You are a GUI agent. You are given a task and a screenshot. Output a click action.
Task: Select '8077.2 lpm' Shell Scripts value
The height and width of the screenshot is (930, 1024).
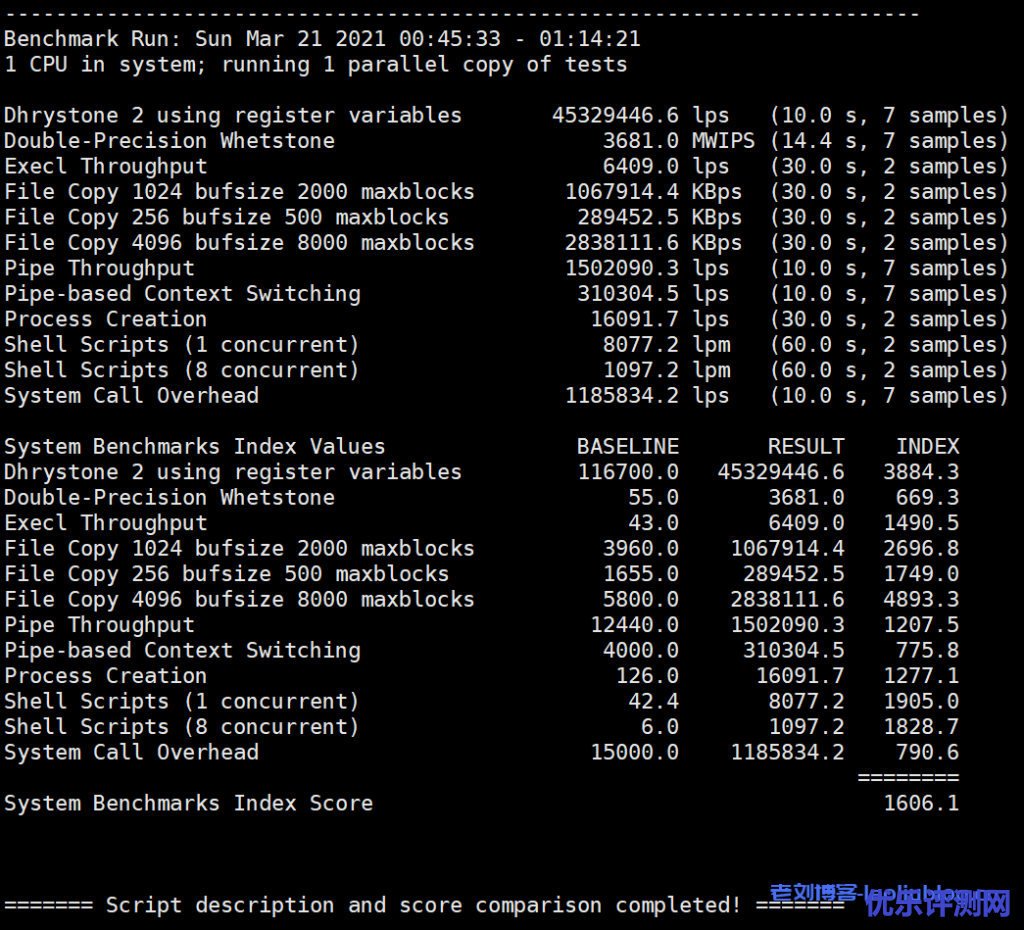click(666, 345)
